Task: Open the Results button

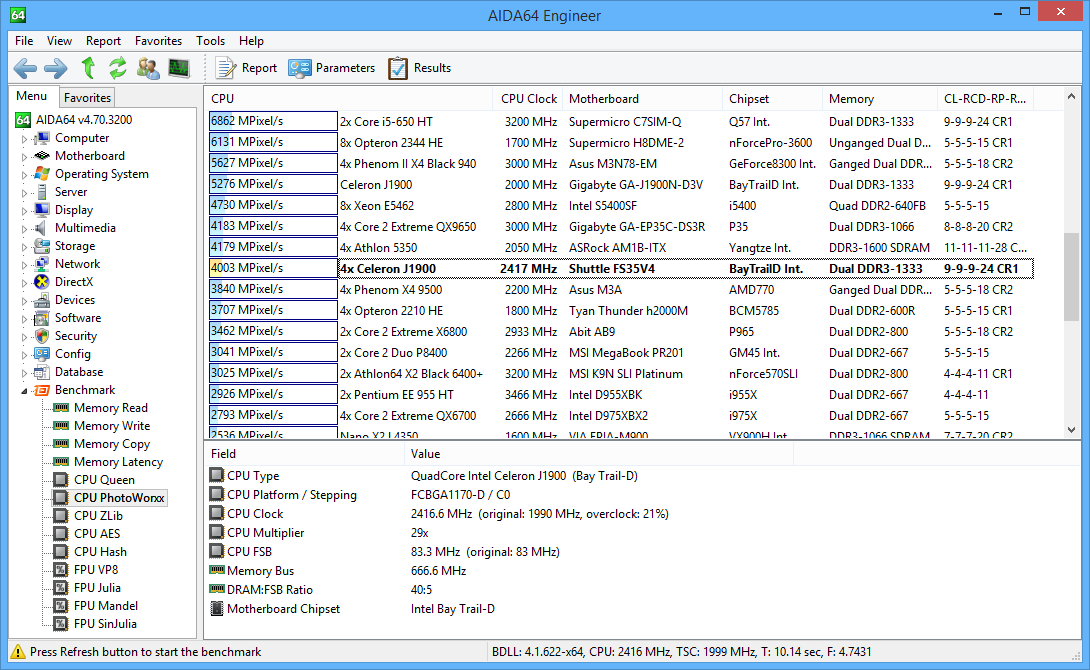Action: pos(419,68)
